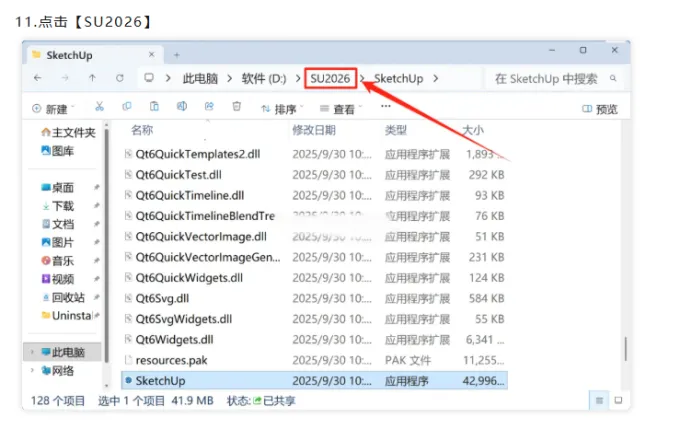
Task: Open 视频 in navigation pane
Action: pos(57,279)
